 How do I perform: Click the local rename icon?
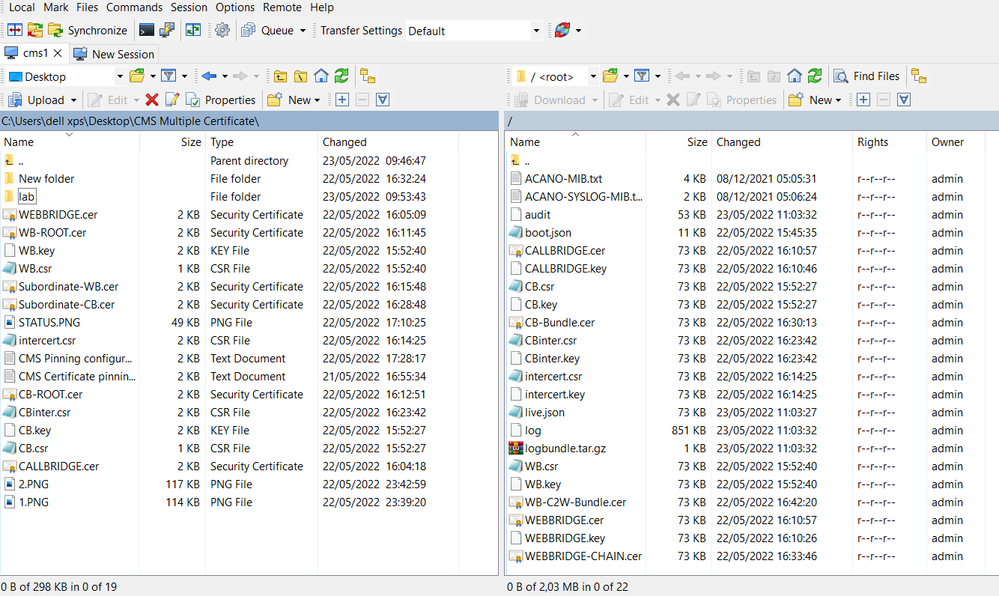coord(172,100)
